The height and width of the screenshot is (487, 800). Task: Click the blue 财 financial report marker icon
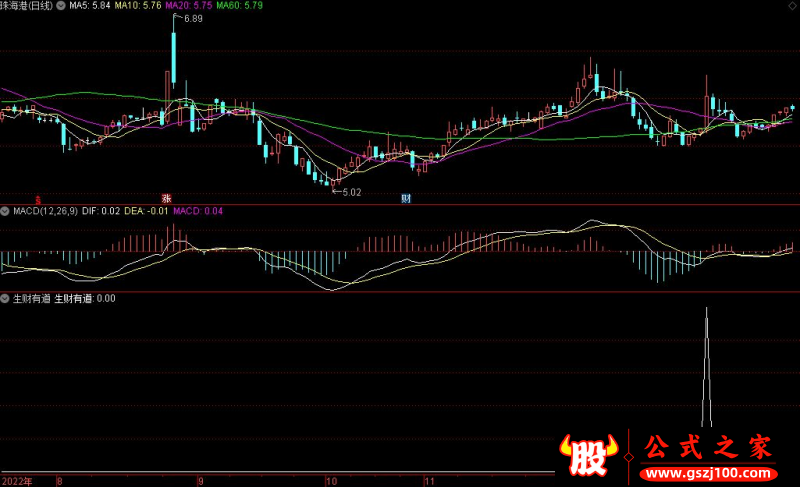(x=406, y=198)
